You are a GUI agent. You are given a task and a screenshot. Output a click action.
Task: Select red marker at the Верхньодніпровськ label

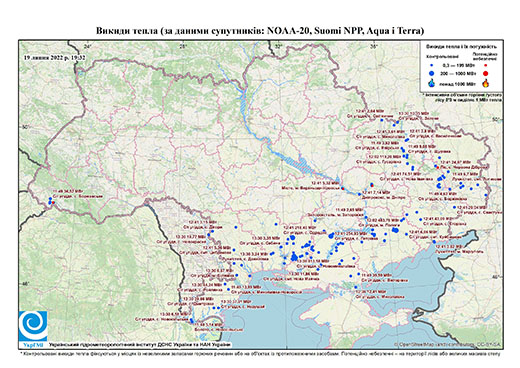click(x=342, y=188)
